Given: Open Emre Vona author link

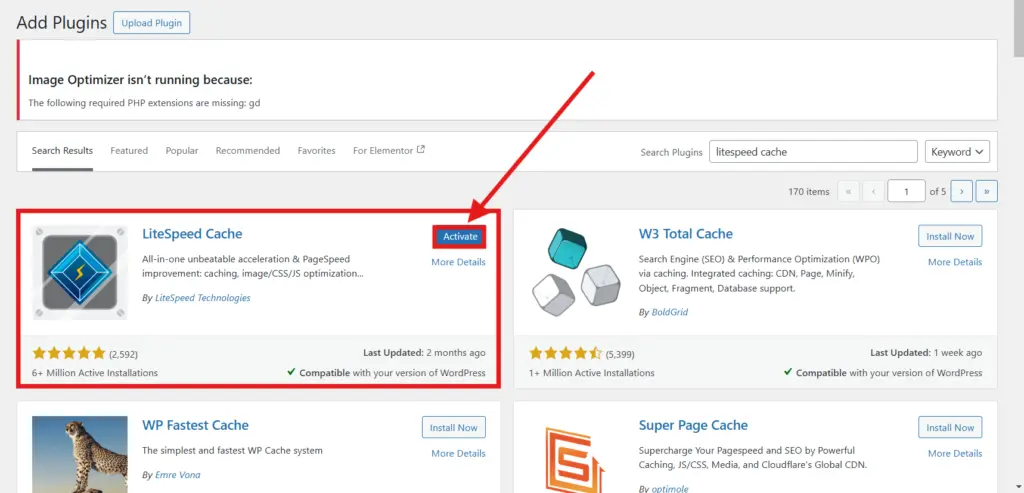Looking at the screenshot, I should coord(178,475).
